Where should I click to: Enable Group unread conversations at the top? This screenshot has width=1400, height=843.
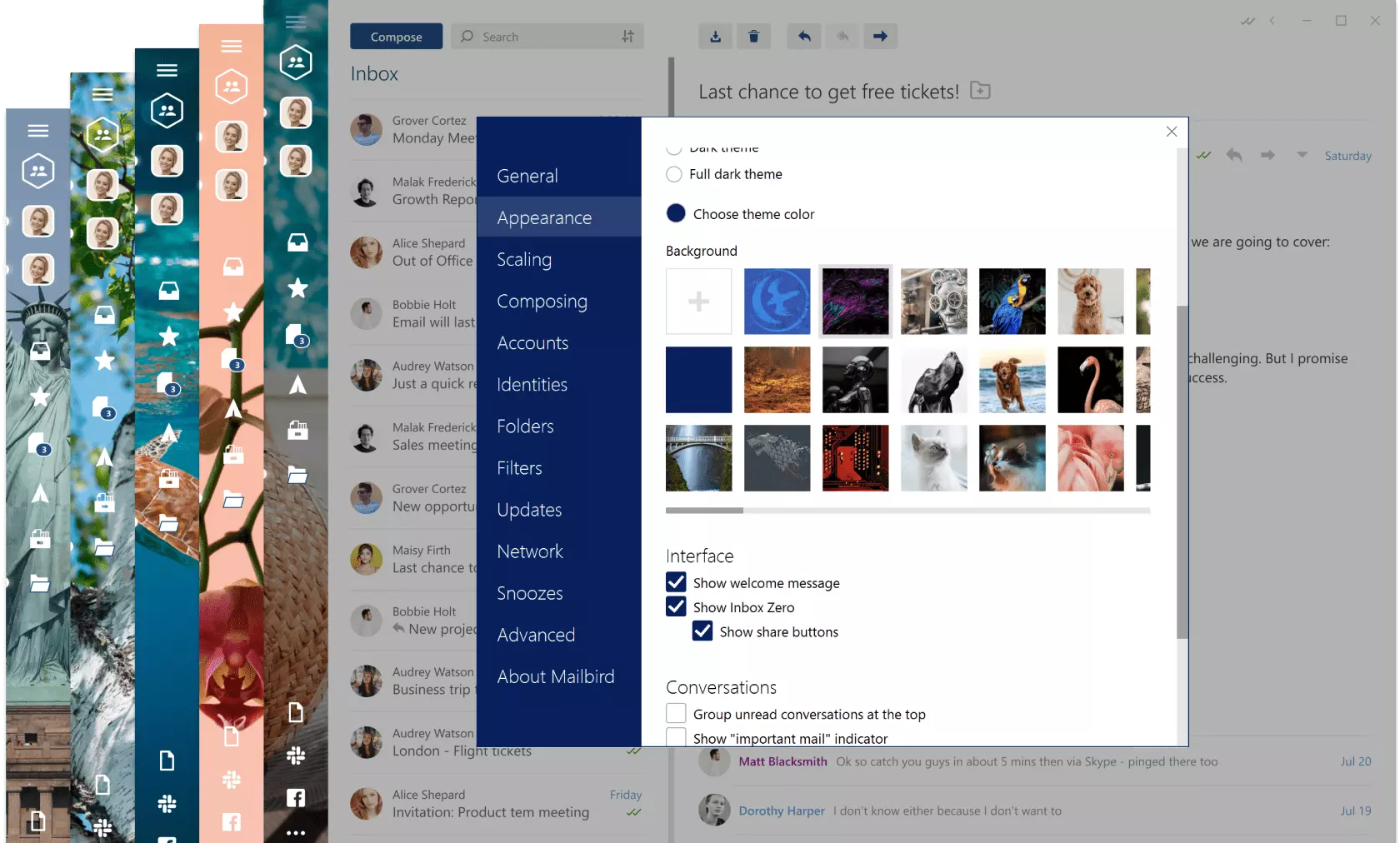[676, 714]
